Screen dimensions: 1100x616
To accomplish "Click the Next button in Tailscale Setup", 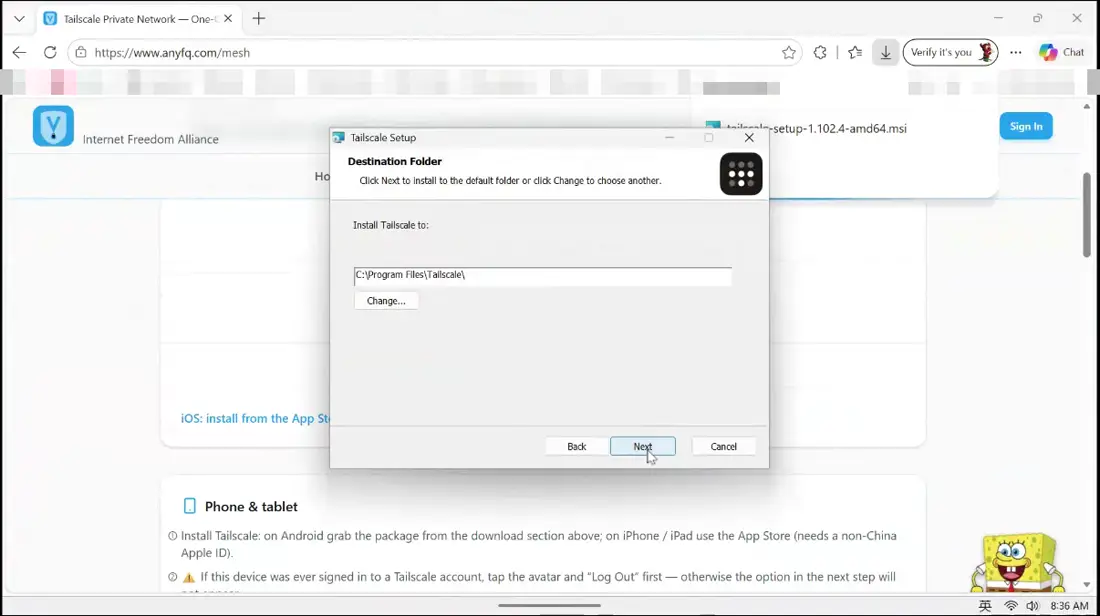I will (x=643, y=446).
